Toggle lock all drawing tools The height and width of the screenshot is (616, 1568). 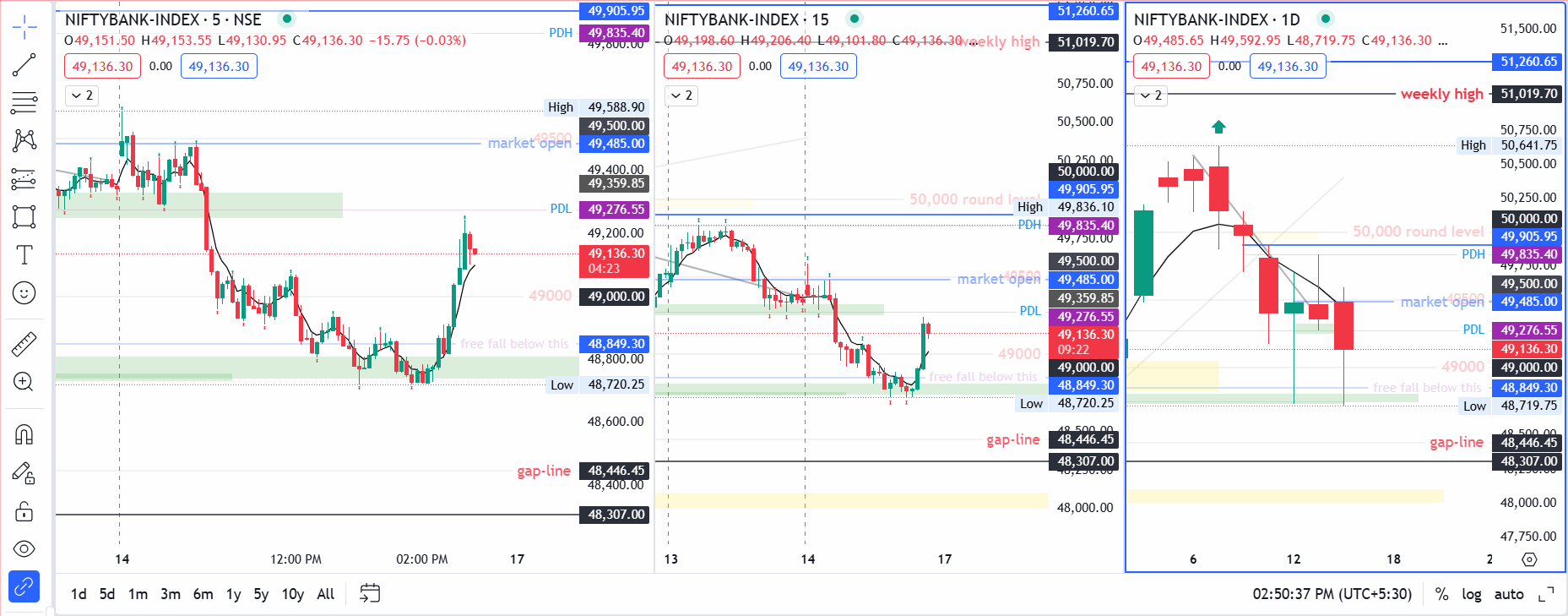24,511
